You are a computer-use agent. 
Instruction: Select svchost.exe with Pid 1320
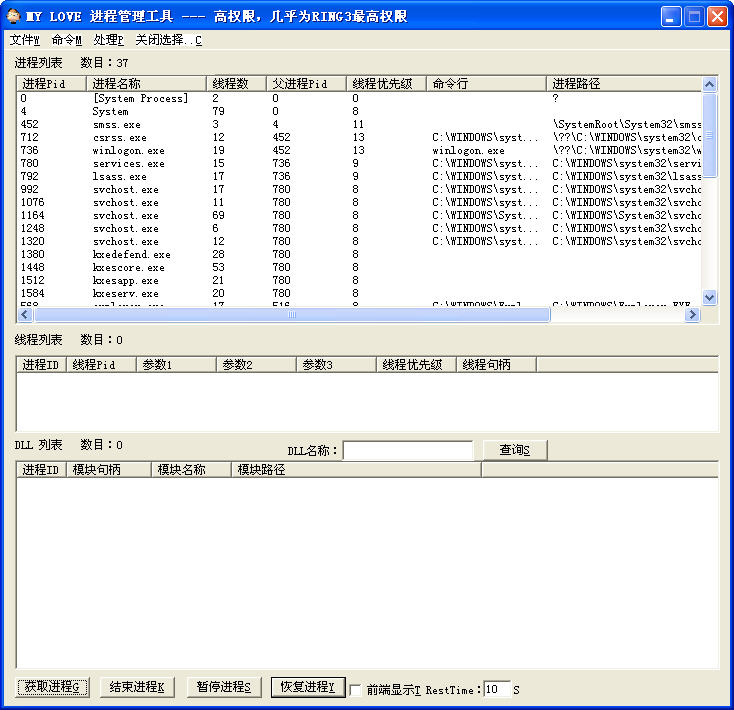tap(359, 242)
